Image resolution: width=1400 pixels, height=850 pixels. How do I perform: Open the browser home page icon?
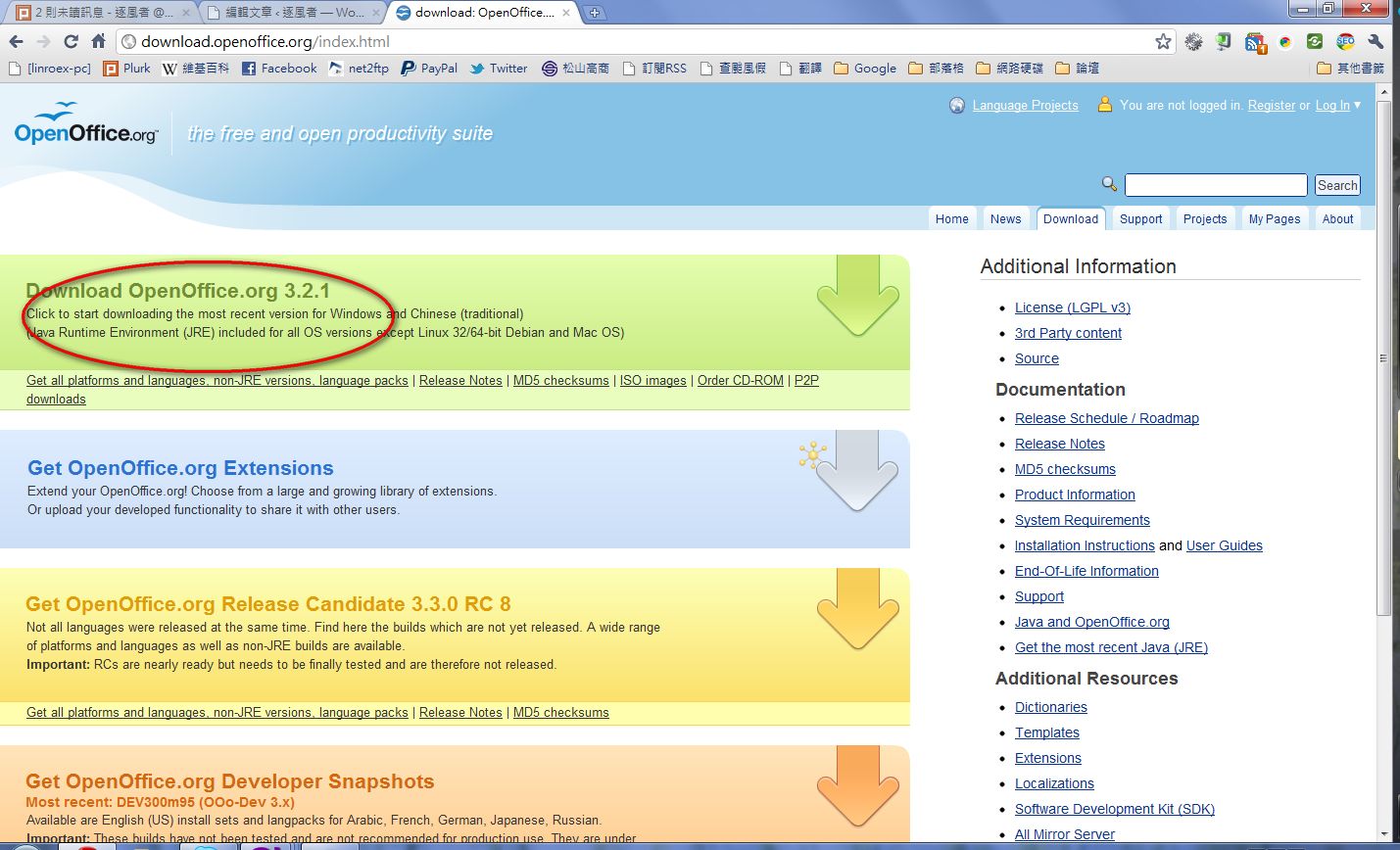[98, 41]
